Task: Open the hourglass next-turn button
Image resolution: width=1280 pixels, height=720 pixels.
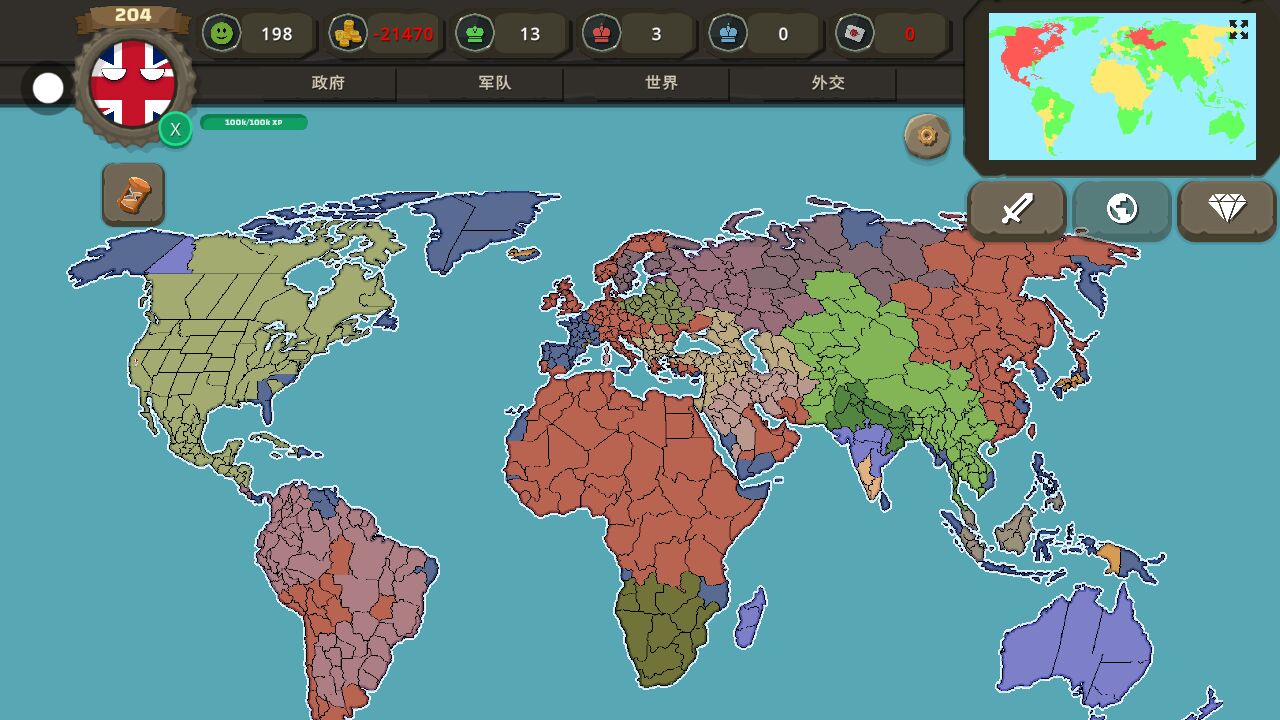Action: pyautogui.click(x=133, y=195)
